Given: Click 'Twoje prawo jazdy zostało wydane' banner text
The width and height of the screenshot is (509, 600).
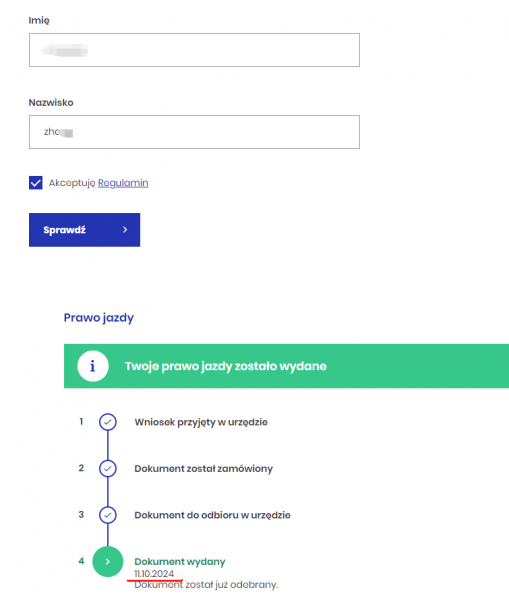Looking at the screenshot, I should [226, 366].
